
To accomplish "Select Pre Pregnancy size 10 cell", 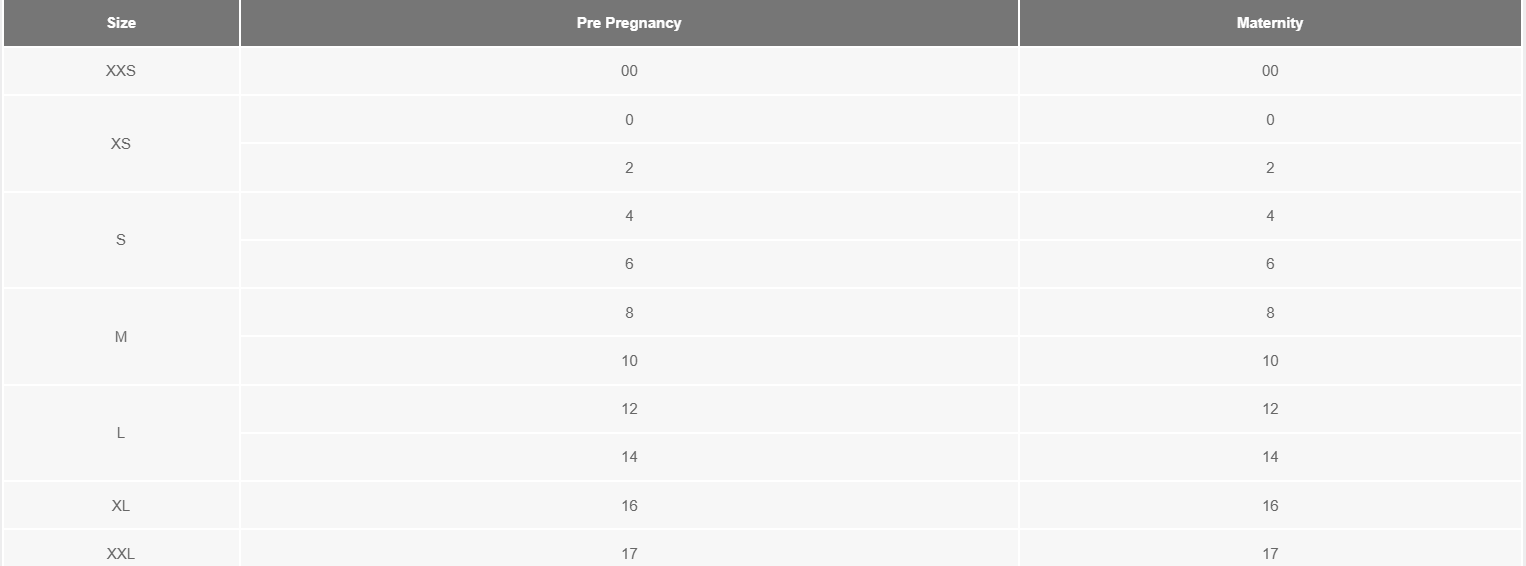I will click(629, 361).
